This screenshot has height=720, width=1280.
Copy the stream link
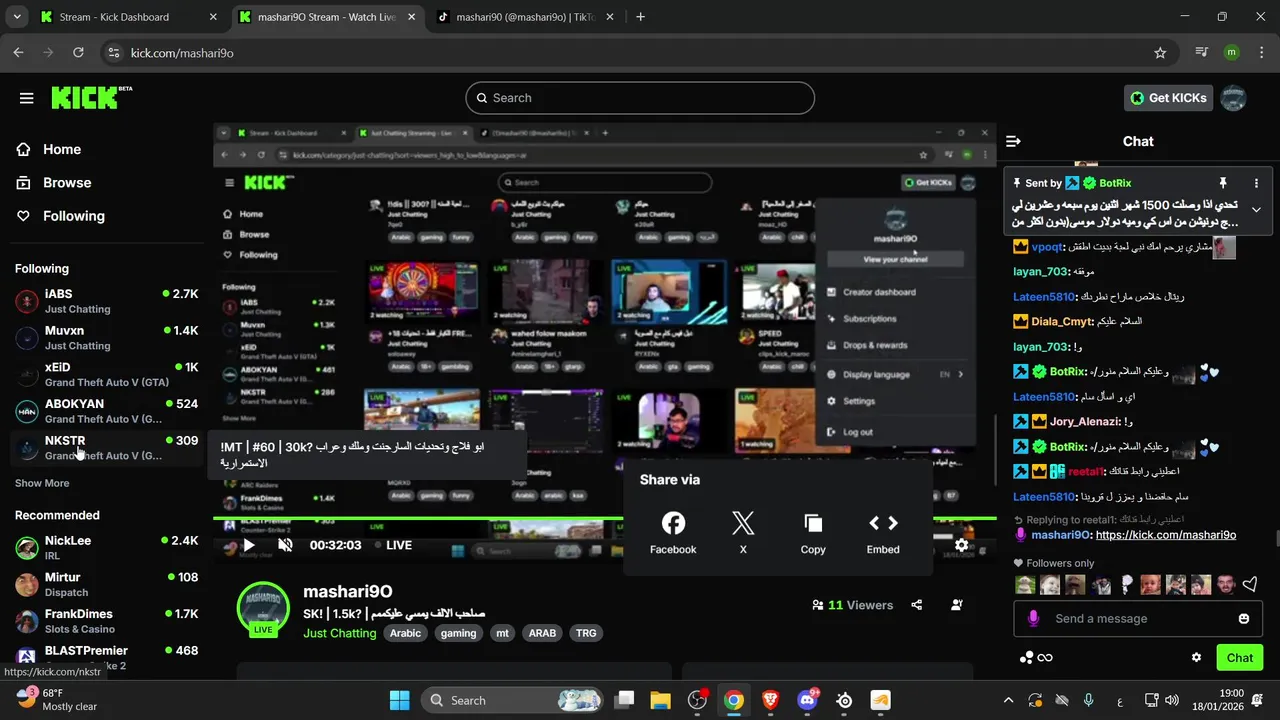(x=813, y=533)
